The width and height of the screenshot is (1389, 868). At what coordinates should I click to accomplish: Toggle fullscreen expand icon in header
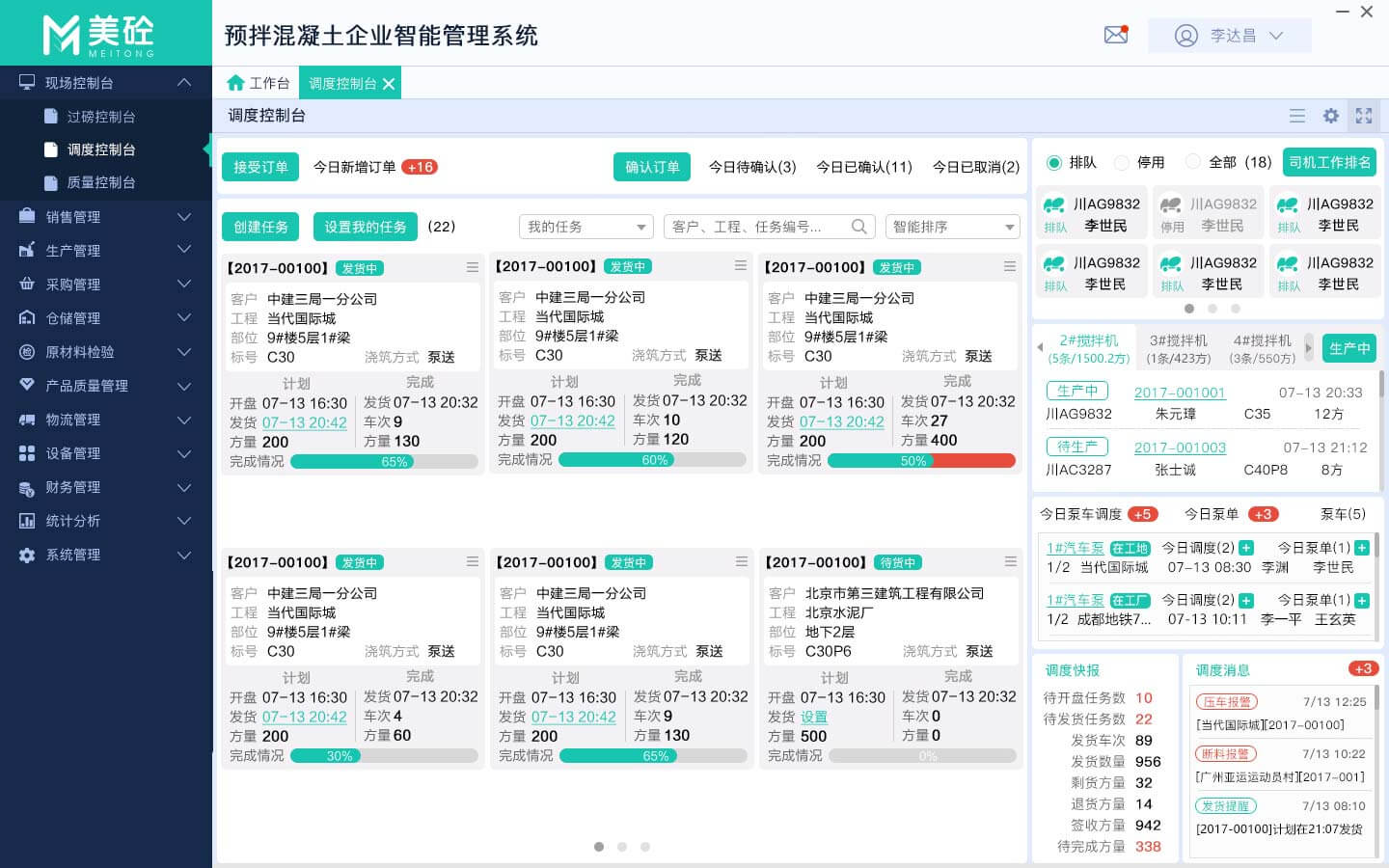1364,116
